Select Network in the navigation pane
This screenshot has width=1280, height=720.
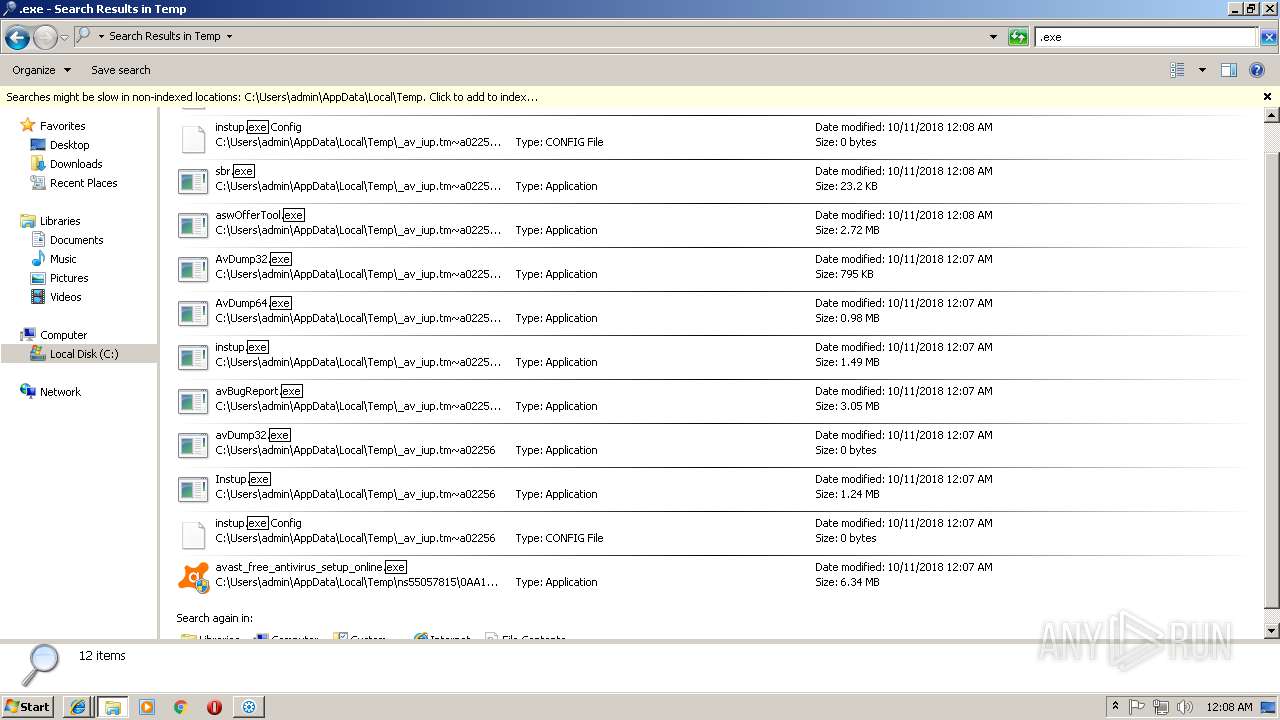[x=60, y=392]
